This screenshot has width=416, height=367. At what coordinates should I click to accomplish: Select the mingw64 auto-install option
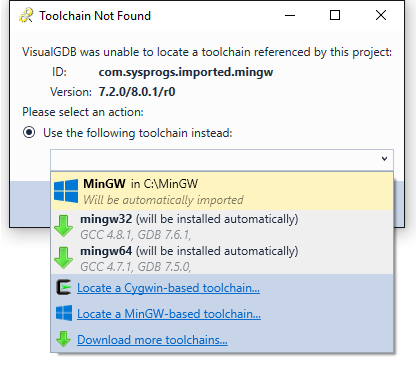tap(222, 258)
